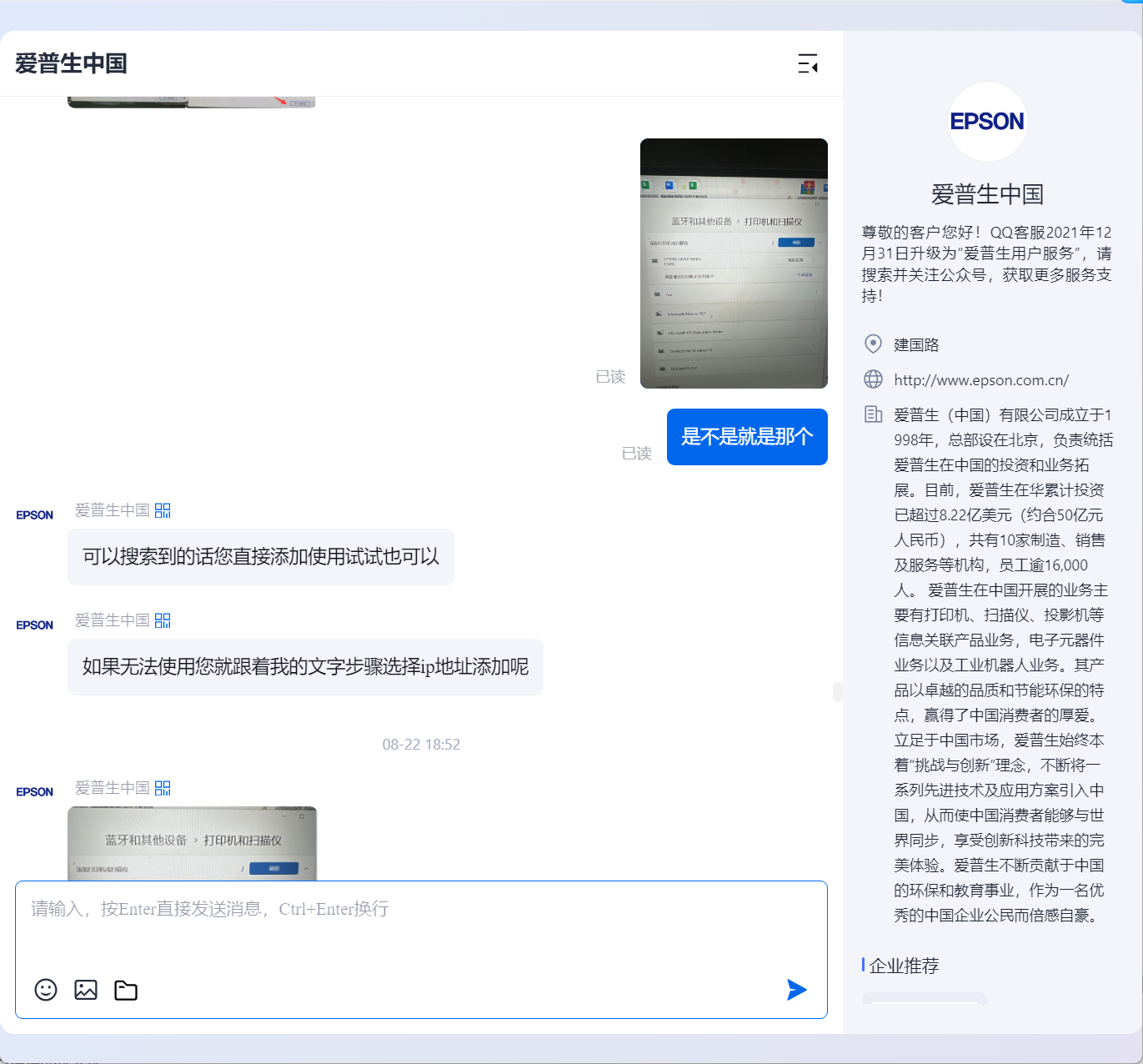The image size is (1143, 1064).
Task: Click the location pin icon by 建国路
Action: coord(873,344)
